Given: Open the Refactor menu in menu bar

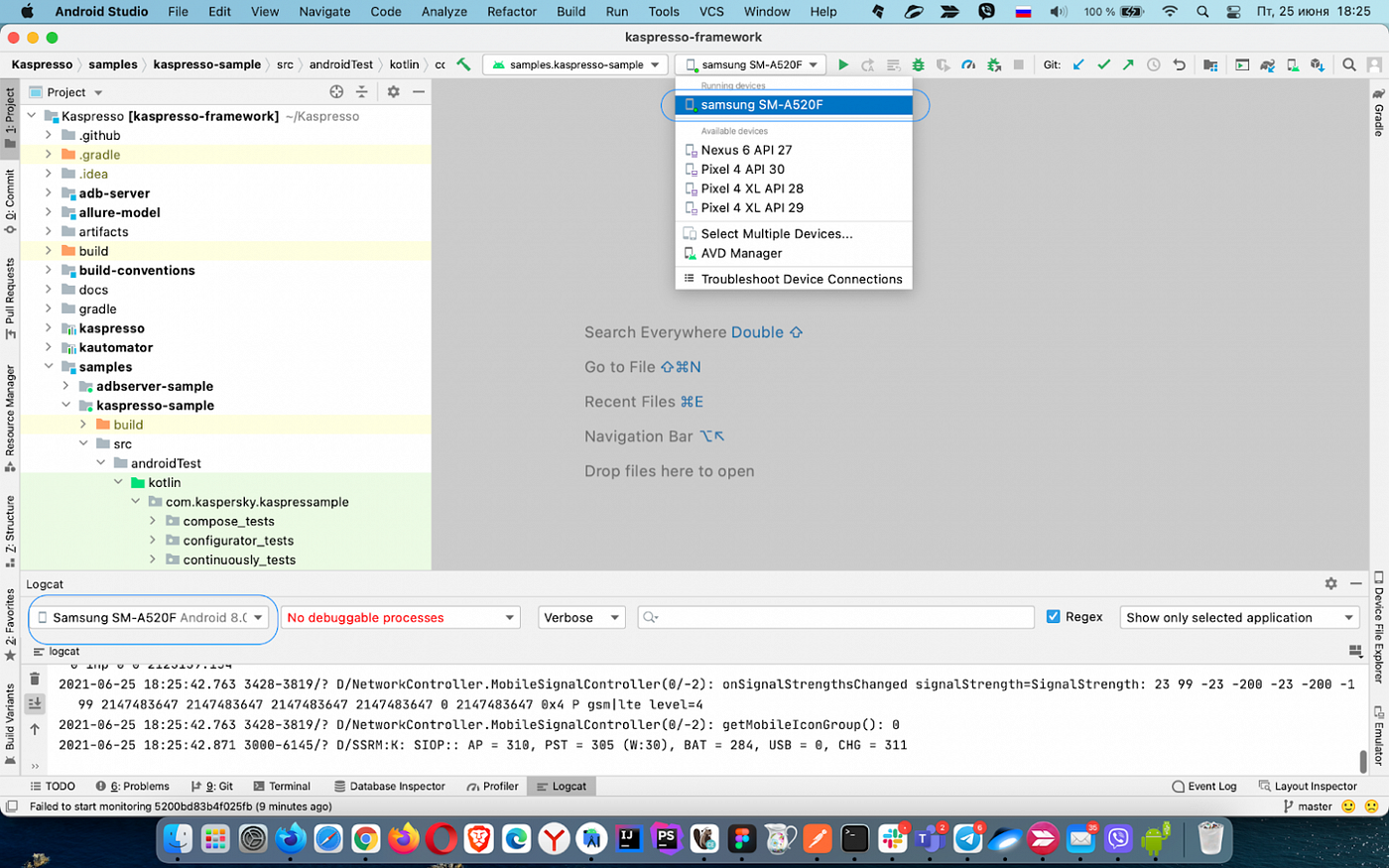Looking at the screenshot, I should coord(512,12).
